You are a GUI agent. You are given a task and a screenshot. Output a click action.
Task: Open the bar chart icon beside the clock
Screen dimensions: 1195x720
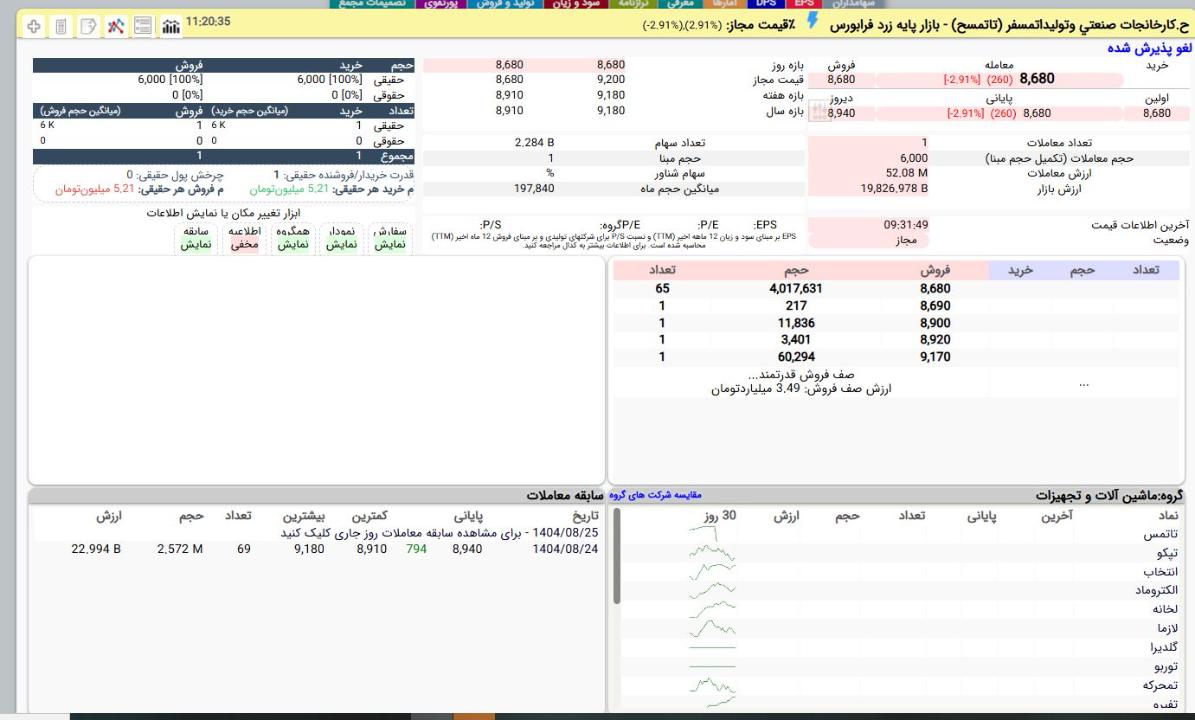(167, 23)
